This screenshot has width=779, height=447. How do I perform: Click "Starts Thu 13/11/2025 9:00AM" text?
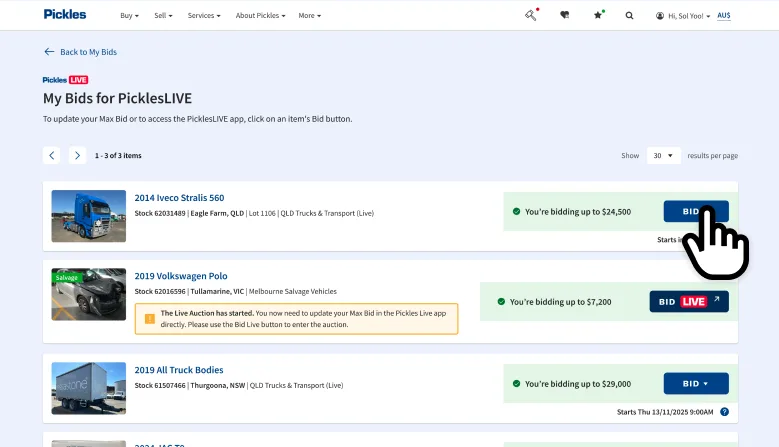tap(665, 412)
